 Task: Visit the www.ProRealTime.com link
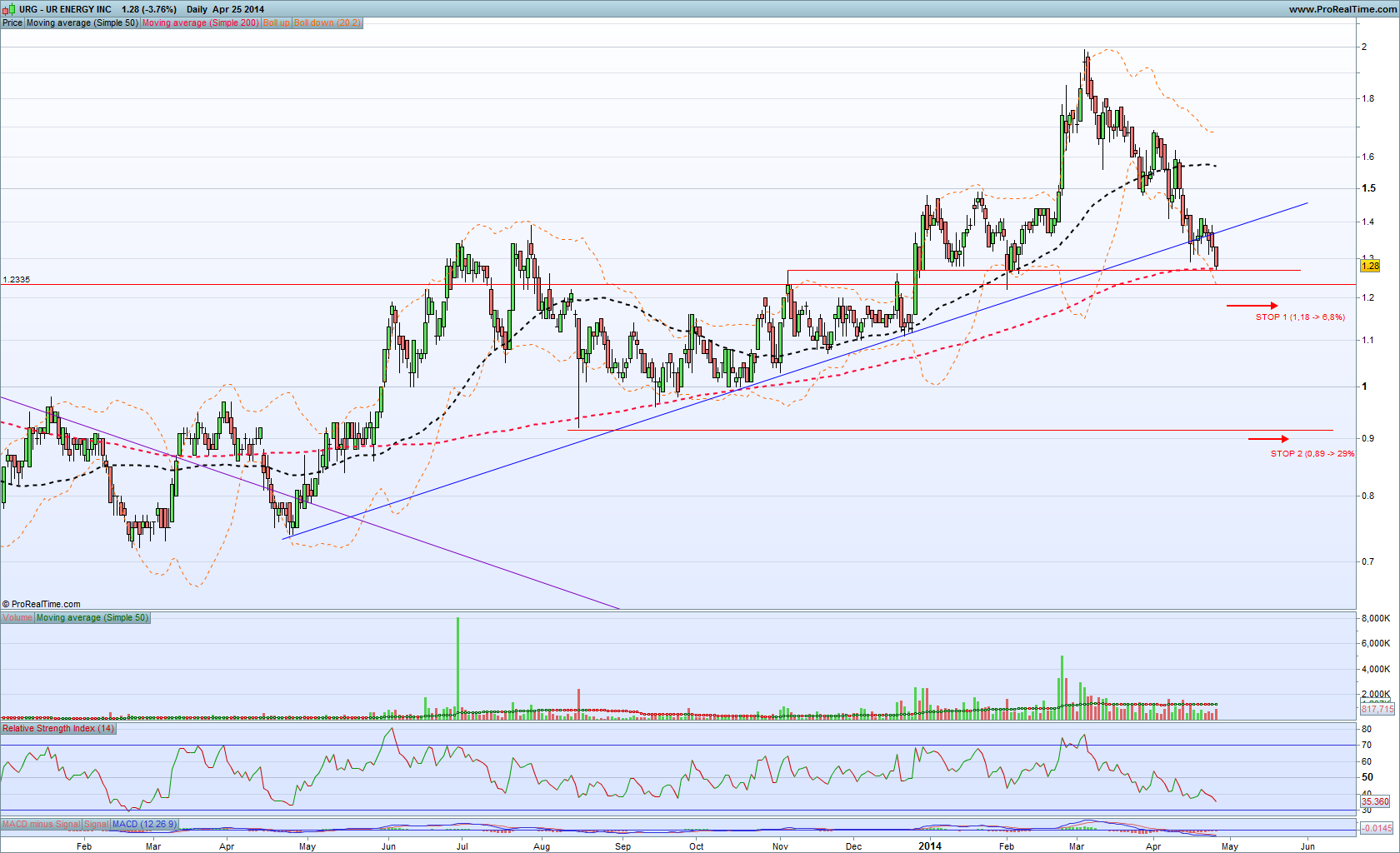pos(1342,9)
